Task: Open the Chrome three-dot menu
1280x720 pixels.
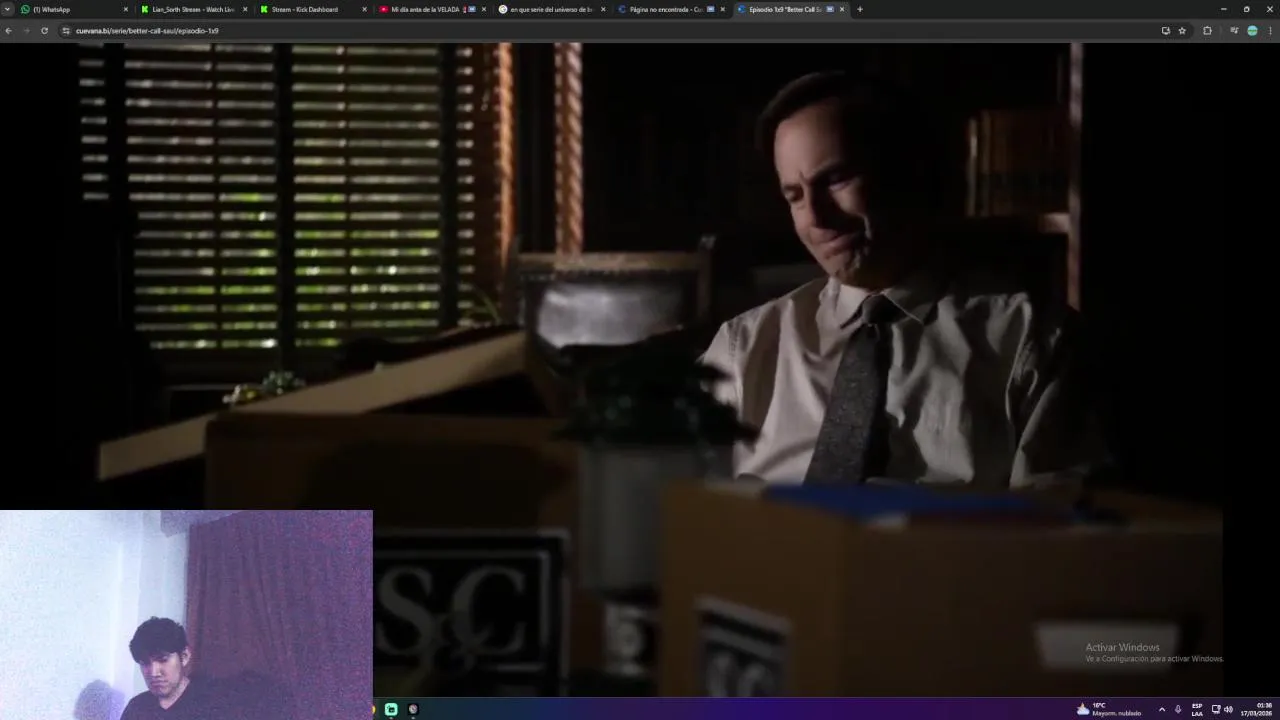Action: 1270,31
